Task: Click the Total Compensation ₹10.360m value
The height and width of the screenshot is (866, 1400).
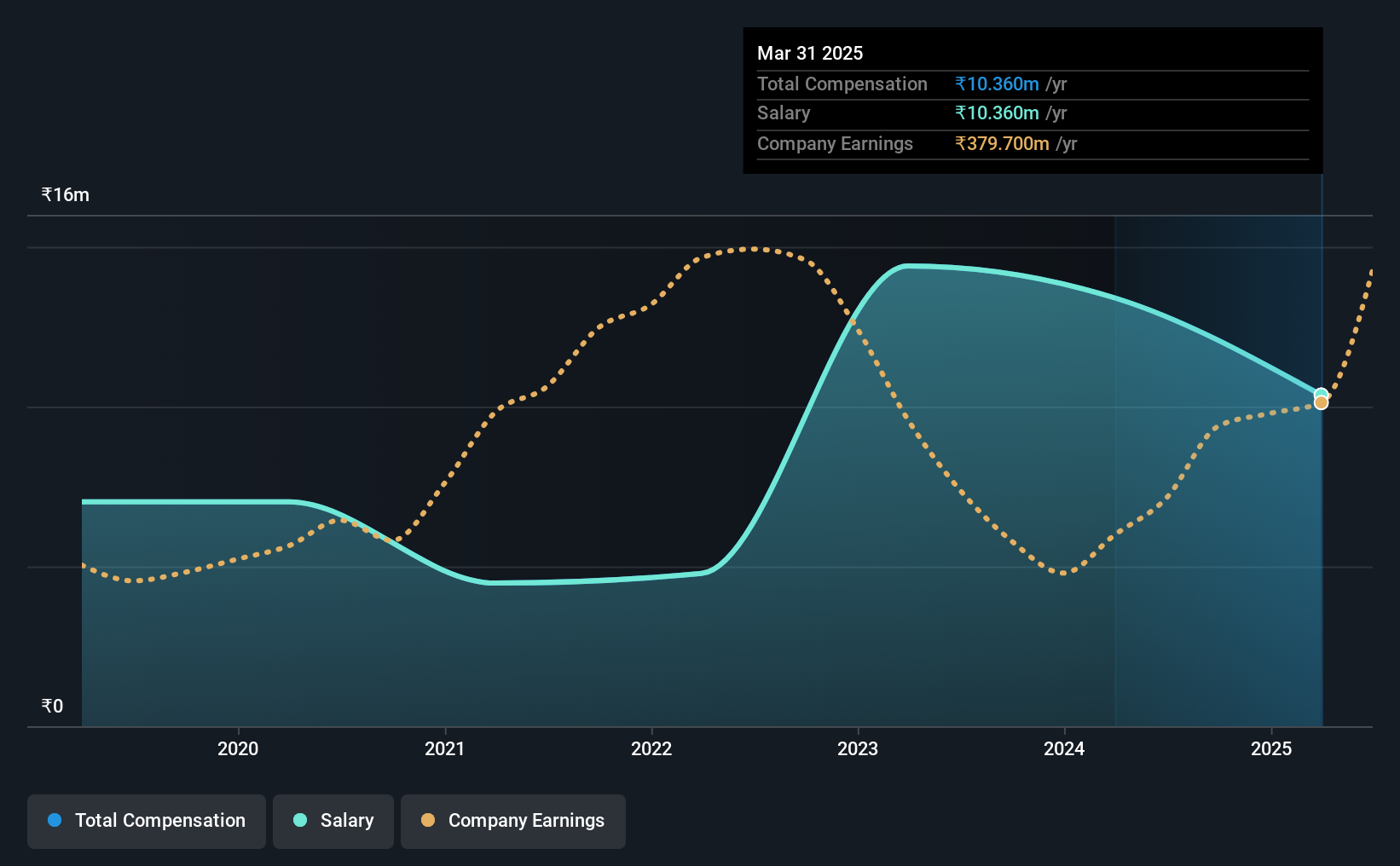Action: pos(997,84)
